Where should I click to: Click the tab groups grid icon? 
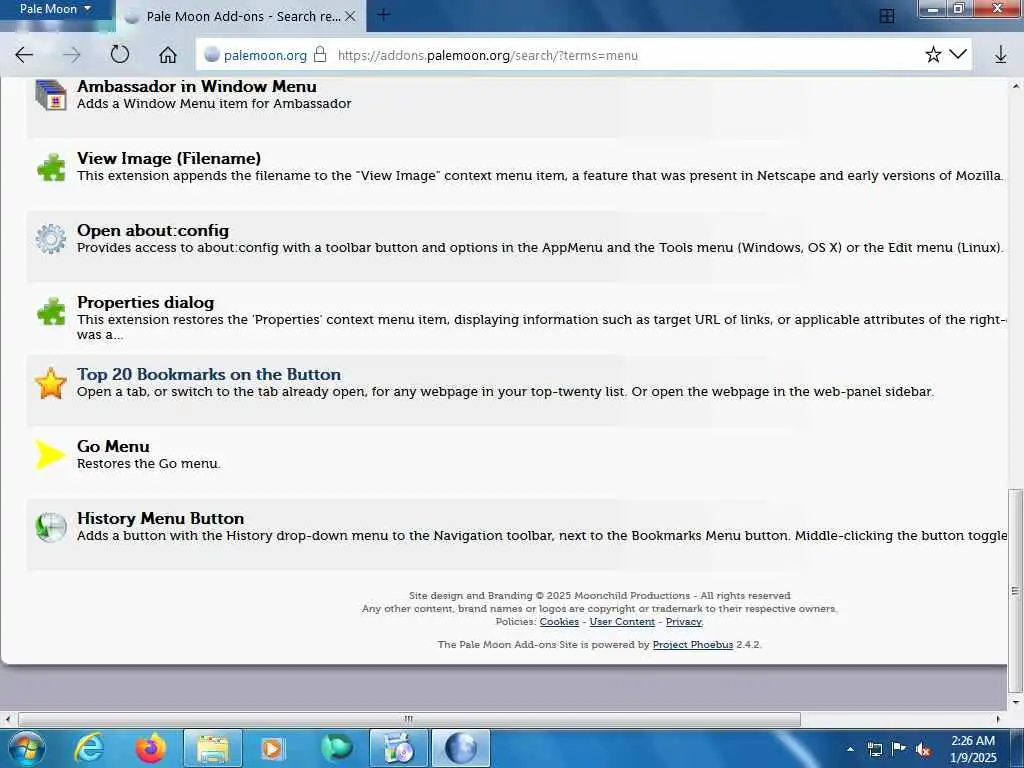(886, 16)
